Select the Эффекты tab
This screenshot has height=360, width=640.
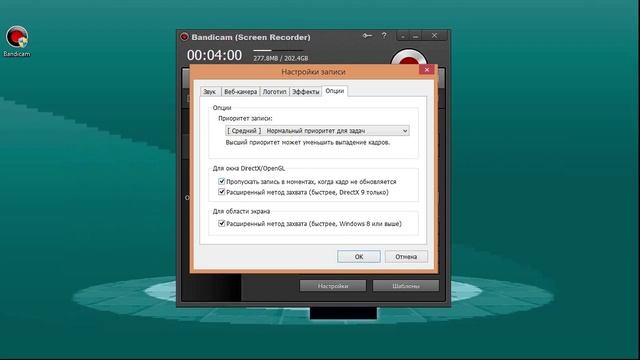[x=305, y=92]
